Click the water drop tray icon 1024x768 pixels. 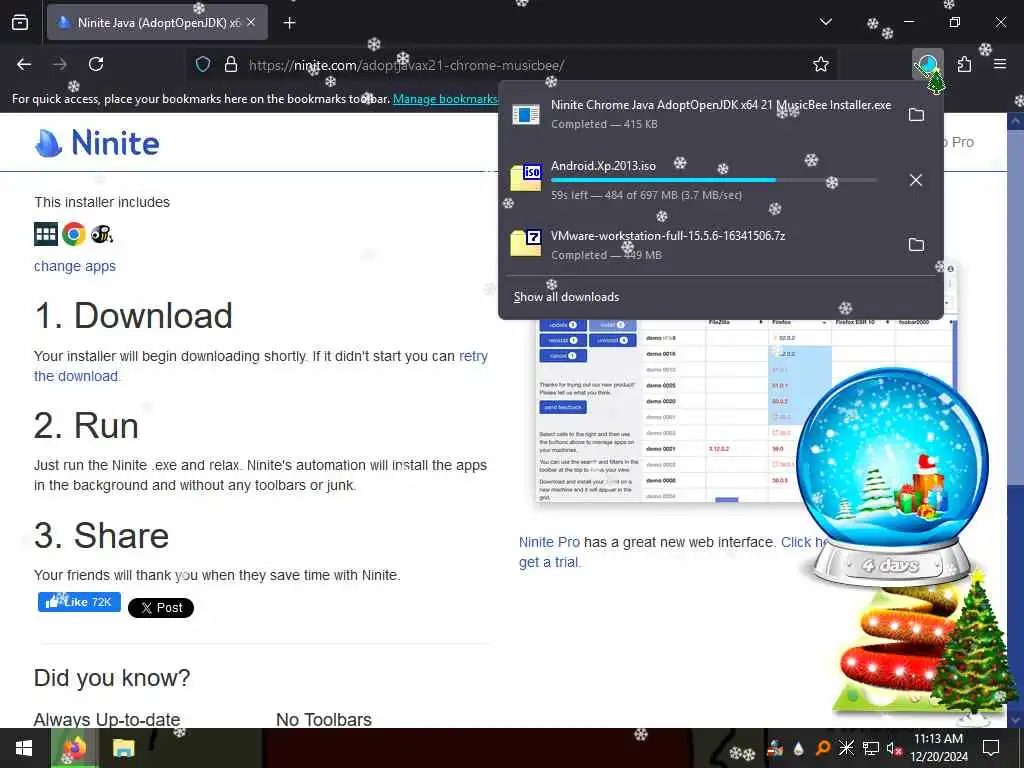click(799, 748)
